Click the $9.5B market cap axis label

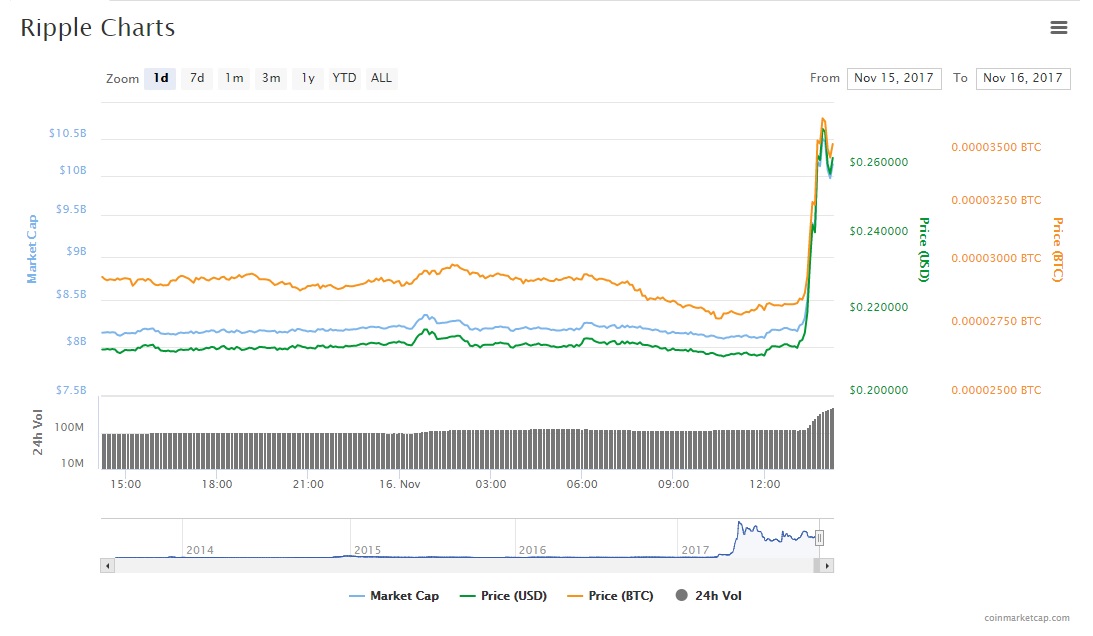71,209
